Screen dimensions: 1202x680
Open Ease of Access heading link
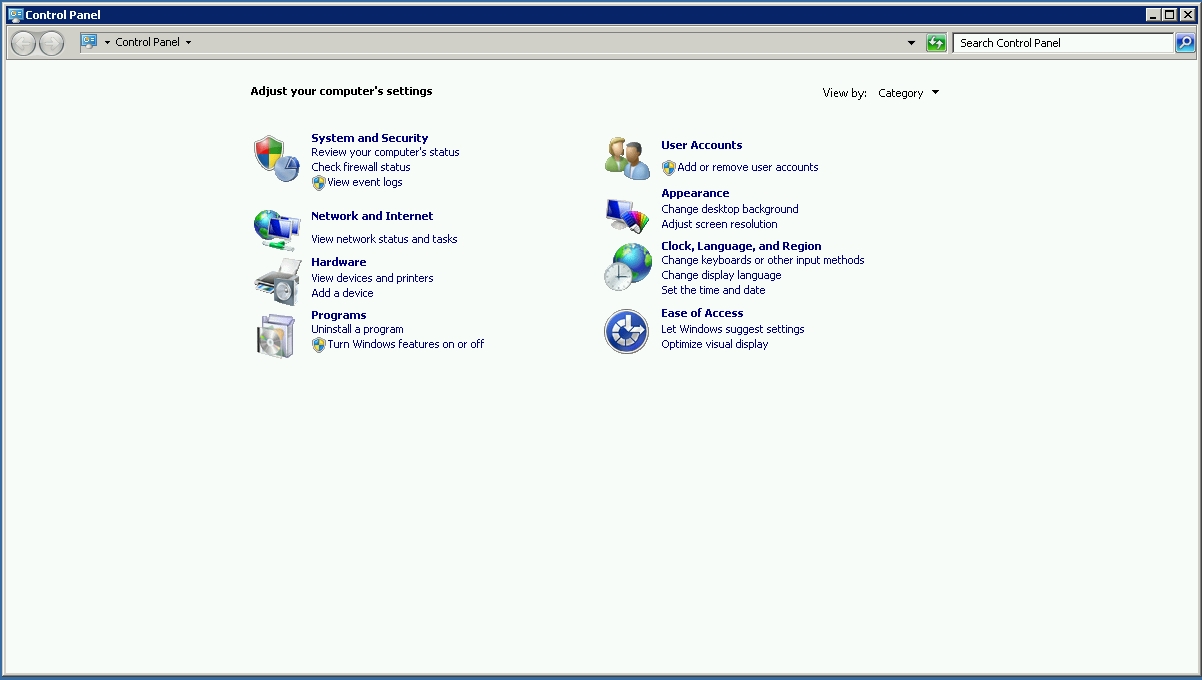pos(702,313)
